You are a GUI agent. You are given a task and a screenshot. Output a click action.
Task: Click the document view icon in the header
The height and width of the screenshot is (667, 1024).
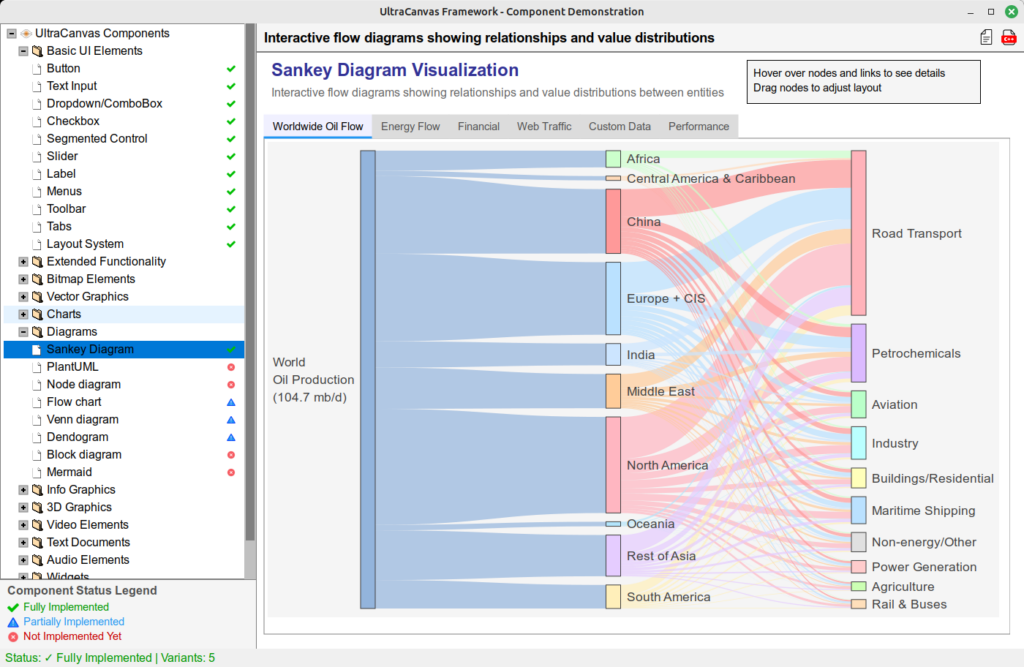[x=986, y=38]
